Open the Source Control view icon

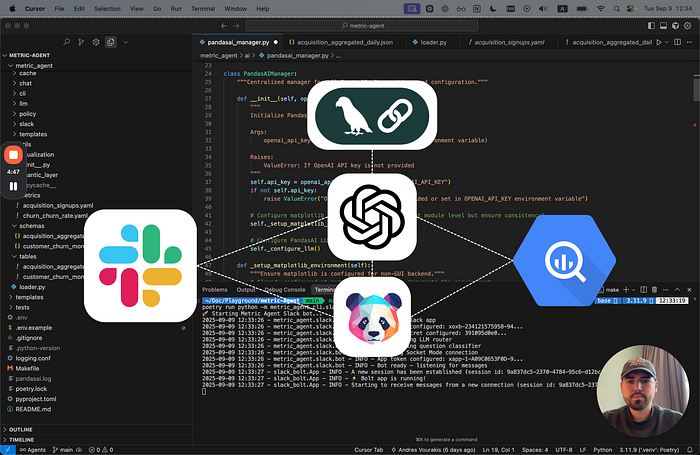pos(81,42)
